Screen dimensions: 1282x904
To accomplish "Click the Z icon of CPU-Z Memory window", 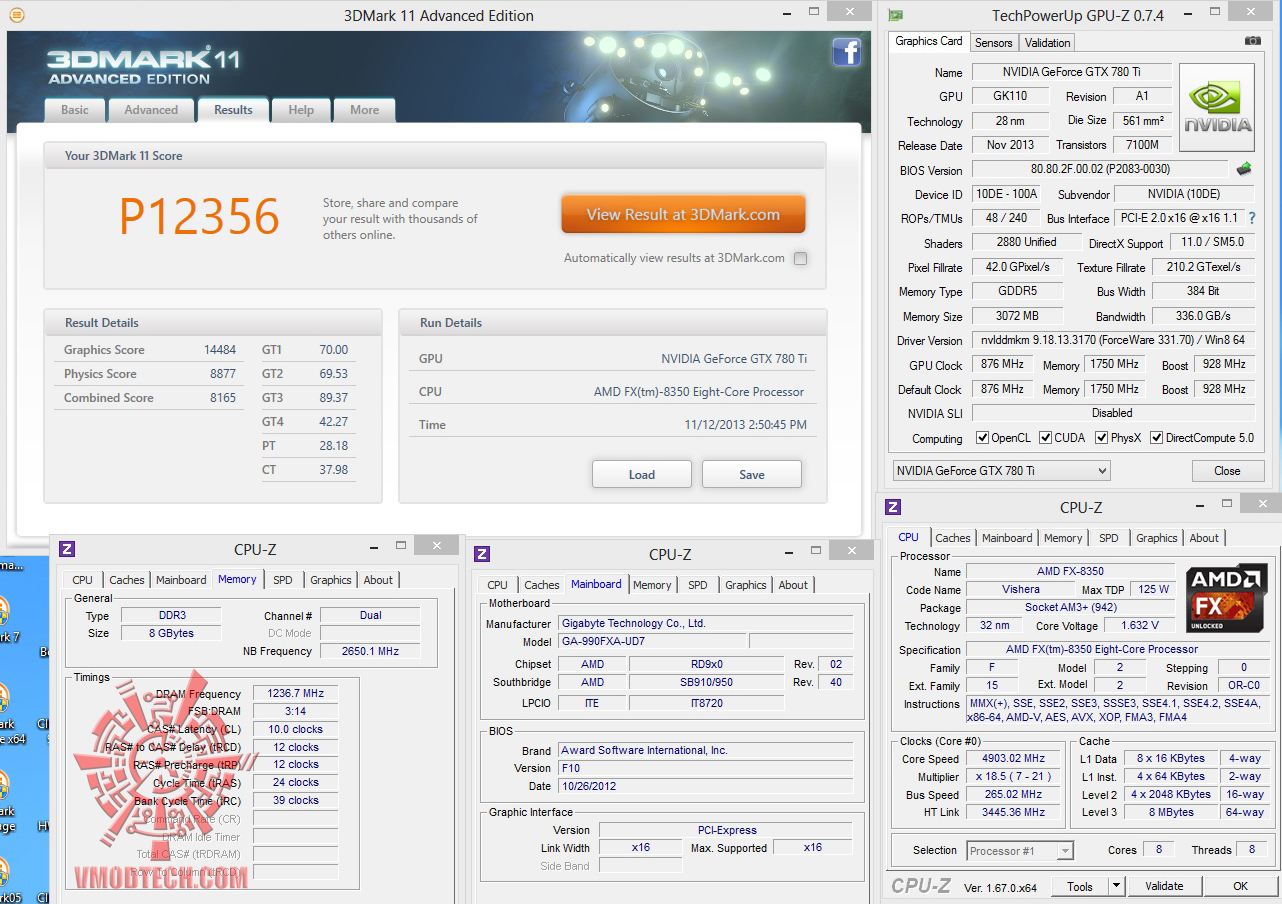I will point(67,548).
